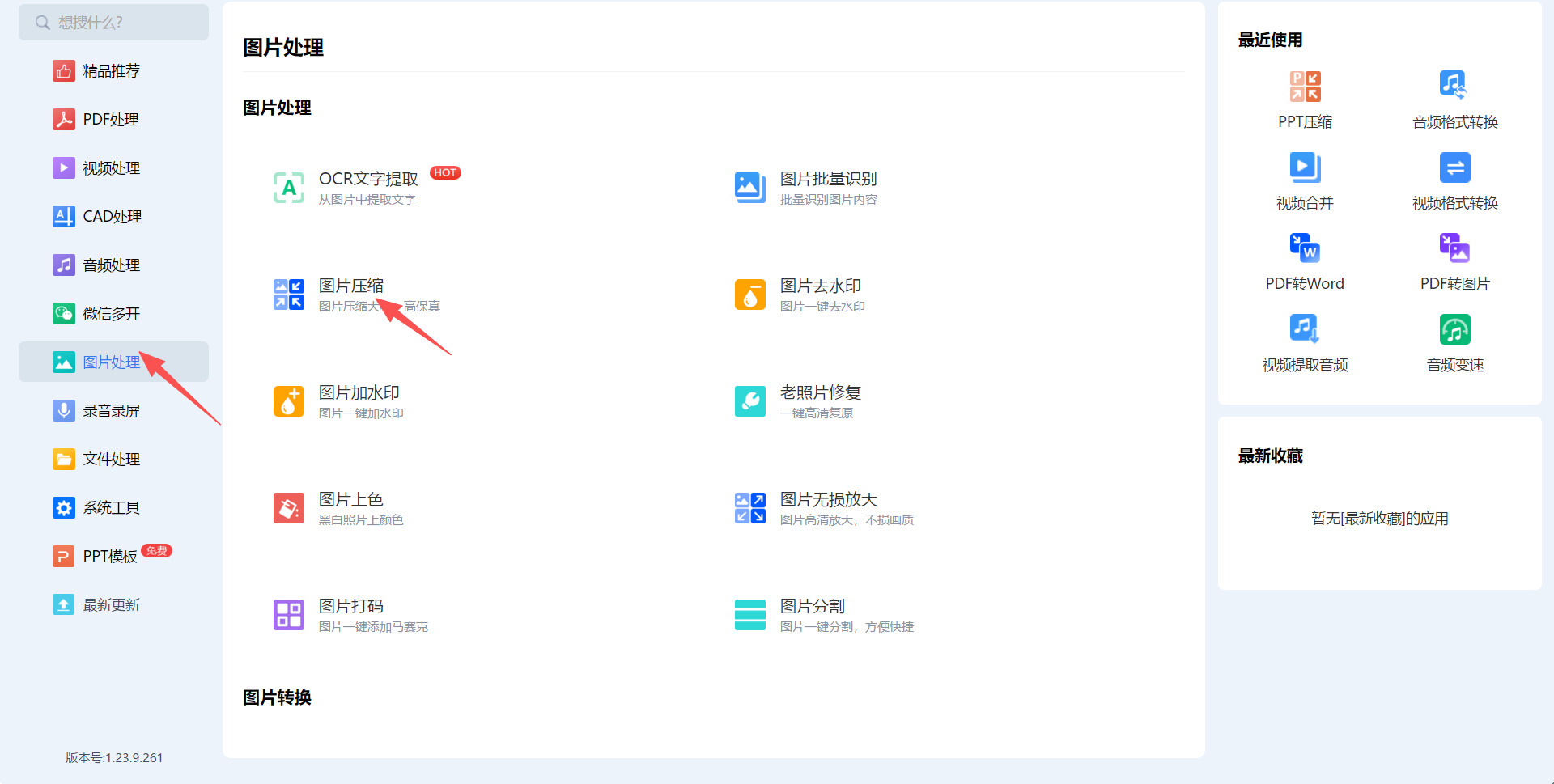Click the 文件处理 folder icon

(64, 460)
